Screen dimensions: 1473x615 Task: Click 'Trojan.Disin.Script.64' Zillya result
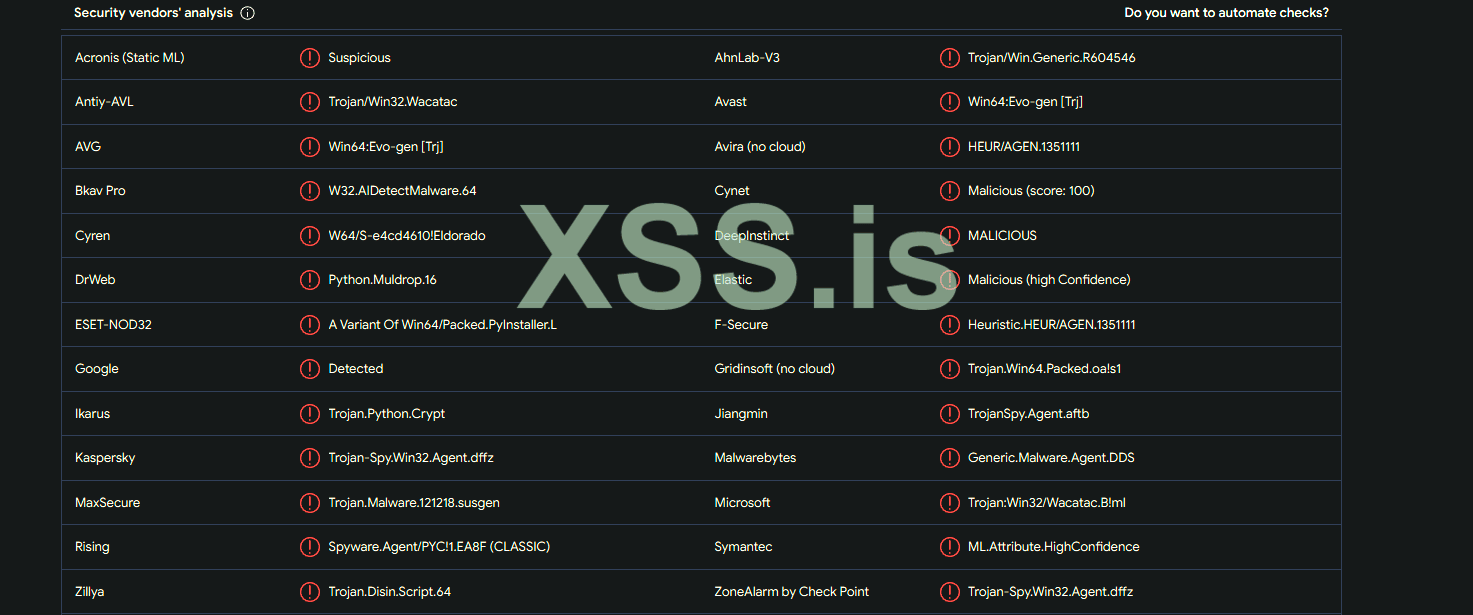click(390, 592)
